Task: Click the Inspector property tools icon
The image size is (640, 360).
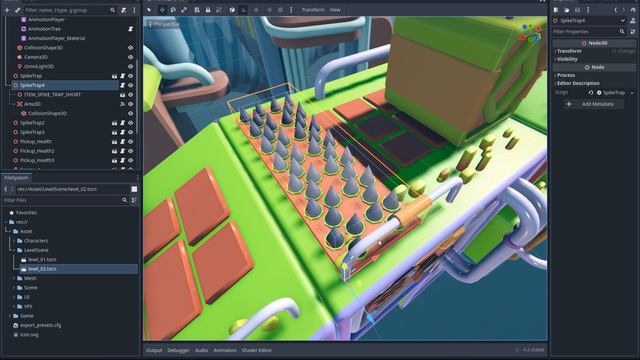Action: pos(633,31)
